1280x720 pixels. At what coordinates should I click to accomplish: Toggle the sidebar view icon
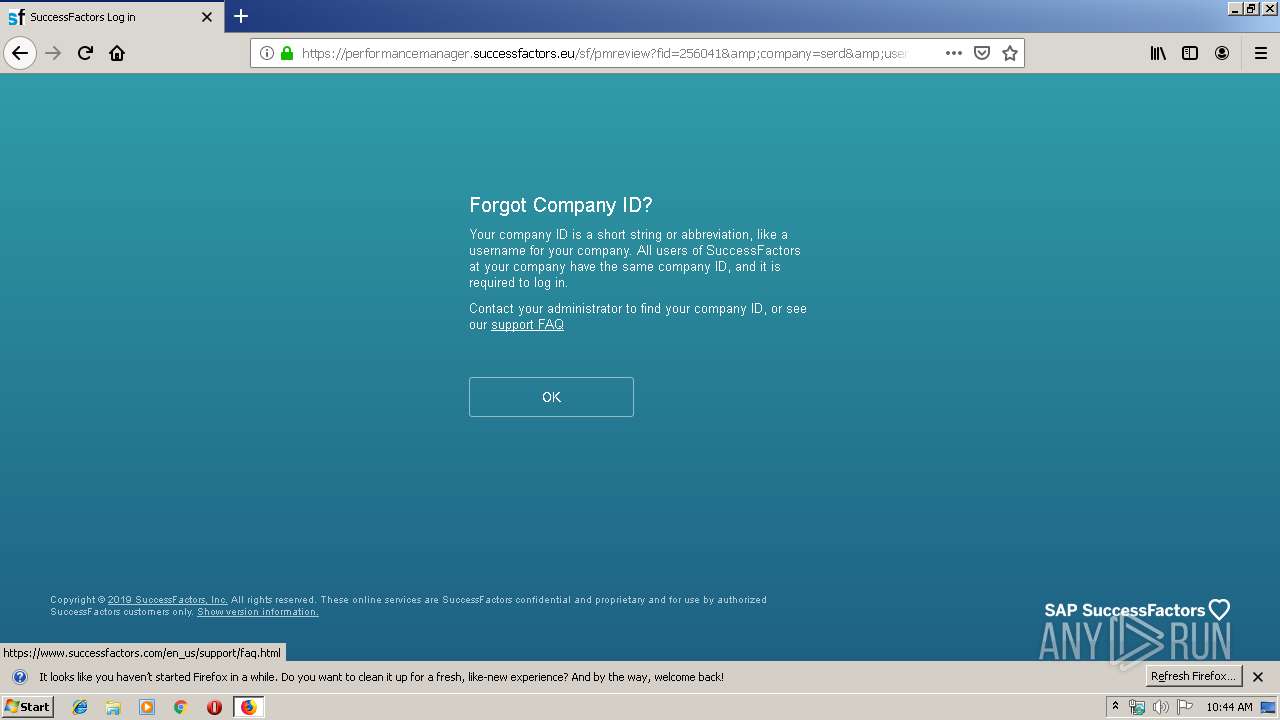click(x=1190, y=53)
